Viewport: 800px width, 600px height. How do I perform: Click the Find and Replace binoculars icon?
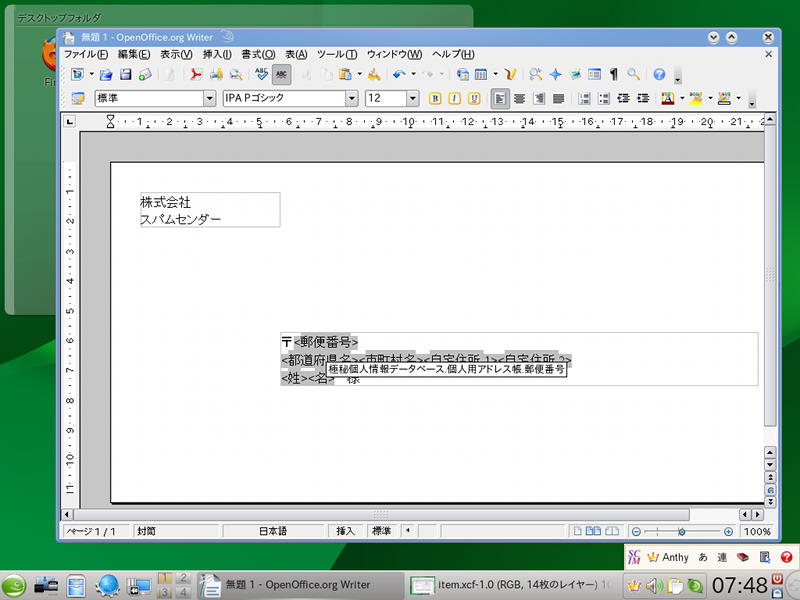pos(536,74)
